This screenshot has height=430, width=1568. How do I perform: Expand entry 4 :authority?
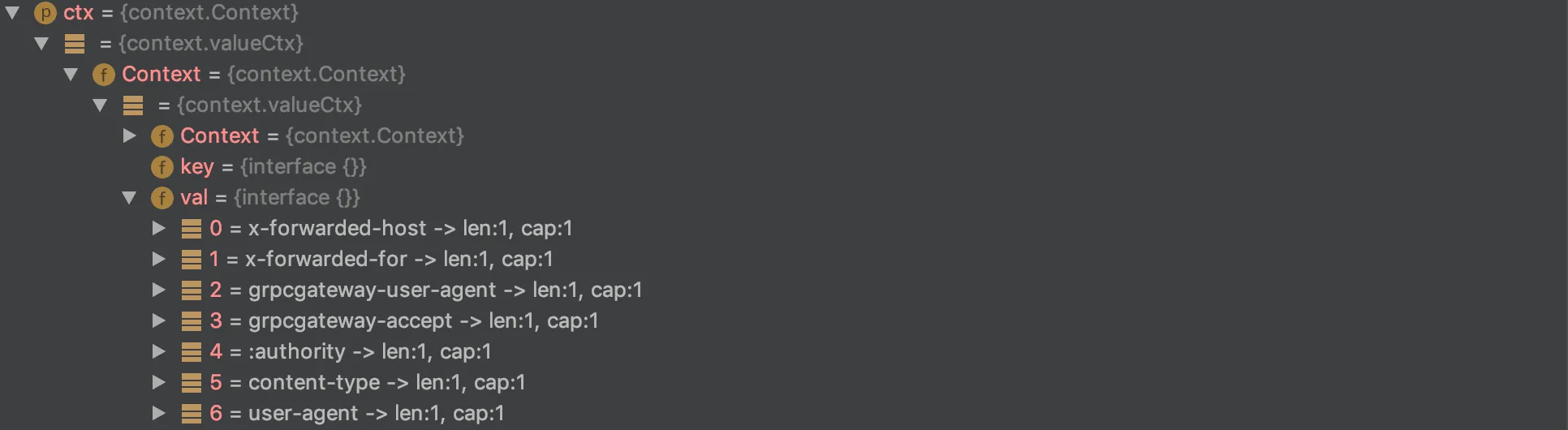coord(158,351)
